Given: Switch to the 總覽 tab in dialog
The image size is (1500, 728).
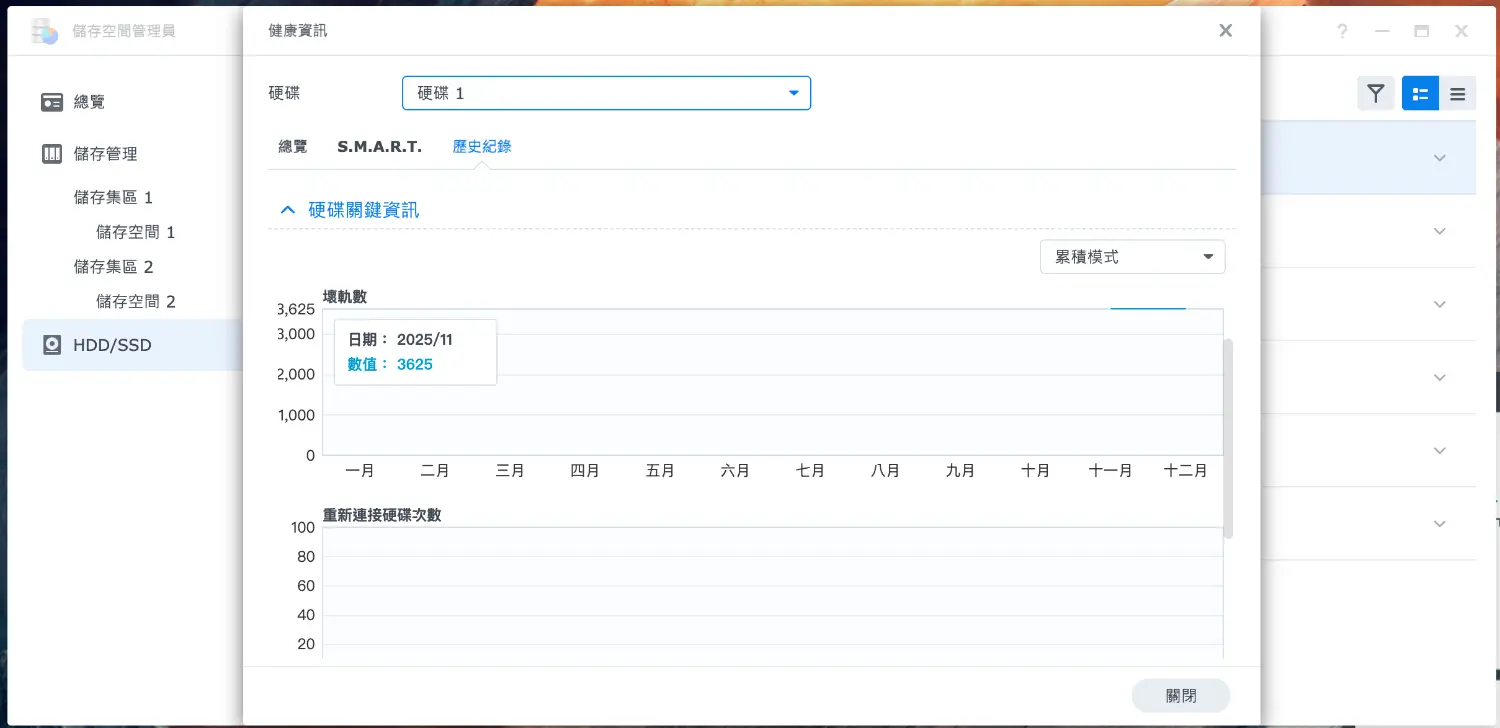Looking at the screenshot, I should 293,147.
